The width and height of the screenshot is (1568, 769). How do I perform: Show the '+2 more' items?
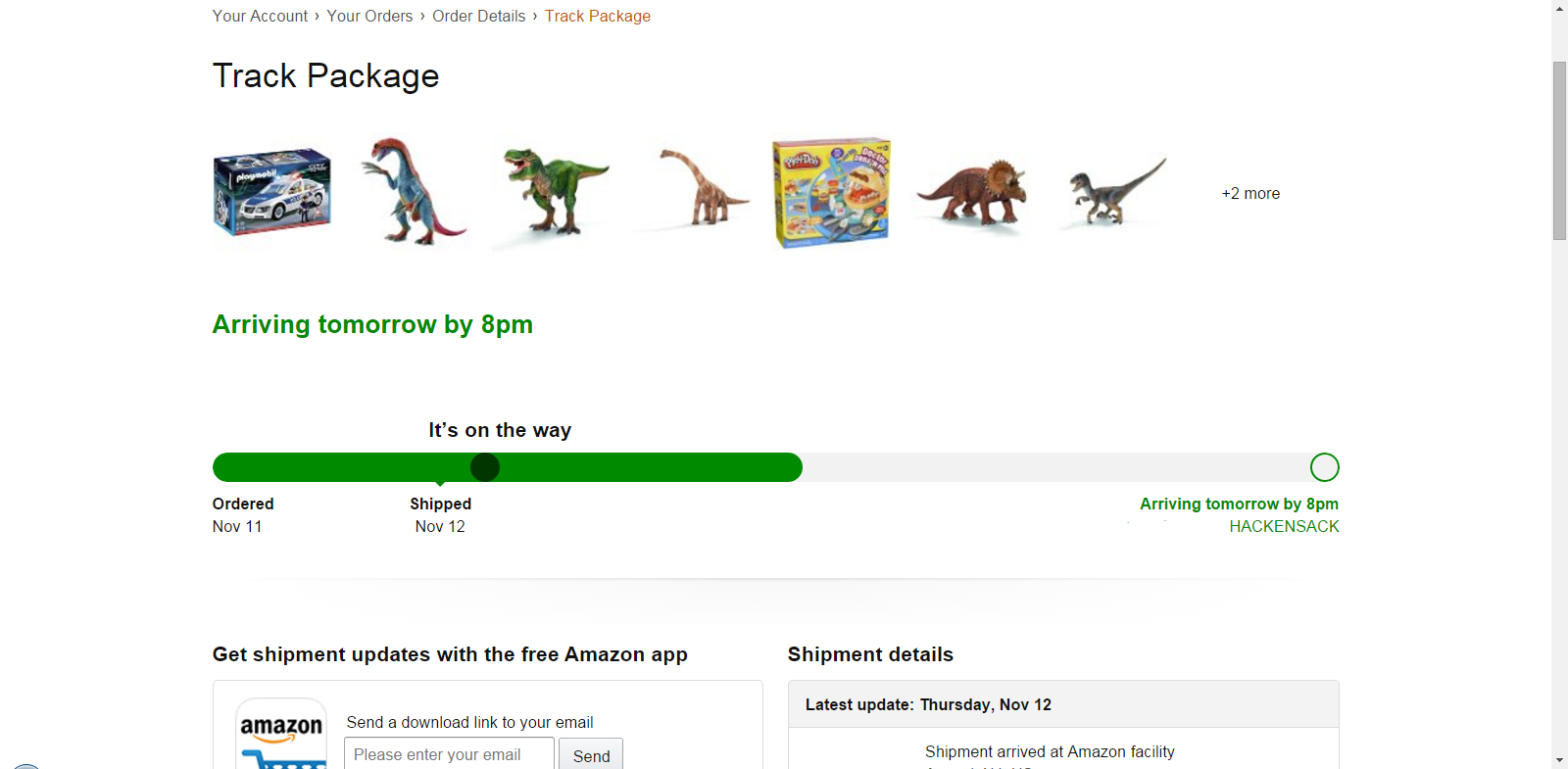coord(1250,194)
